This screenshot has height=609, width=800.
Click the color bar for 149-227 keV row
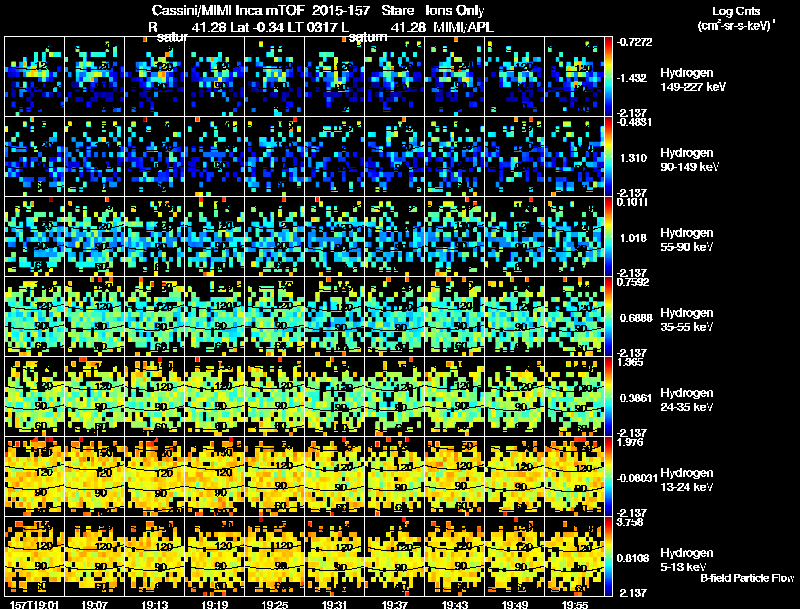pos(608,77)
